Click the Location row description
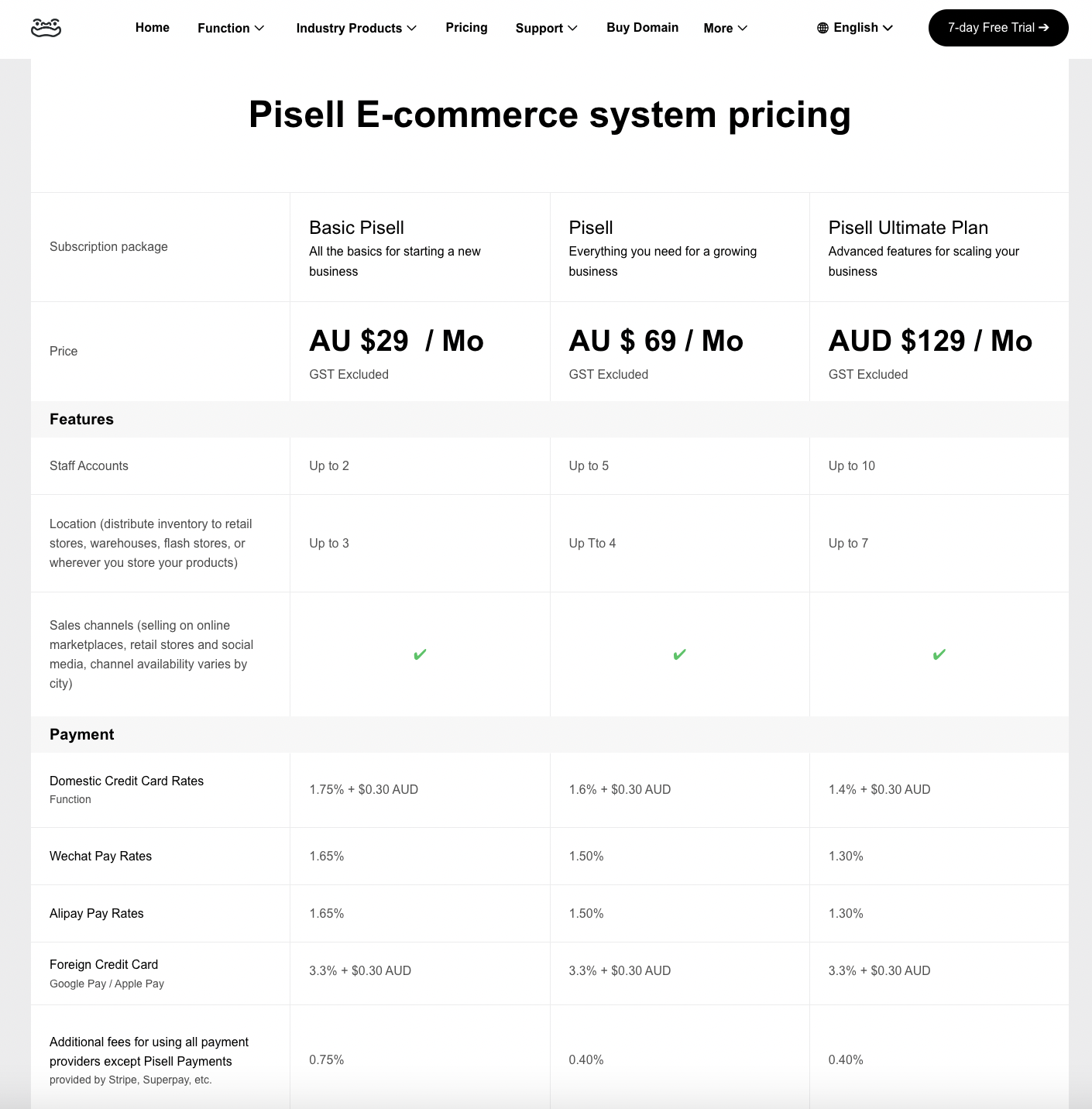Image resolution: width=1092 pixels, height=1109 pixels. [151, 543]
